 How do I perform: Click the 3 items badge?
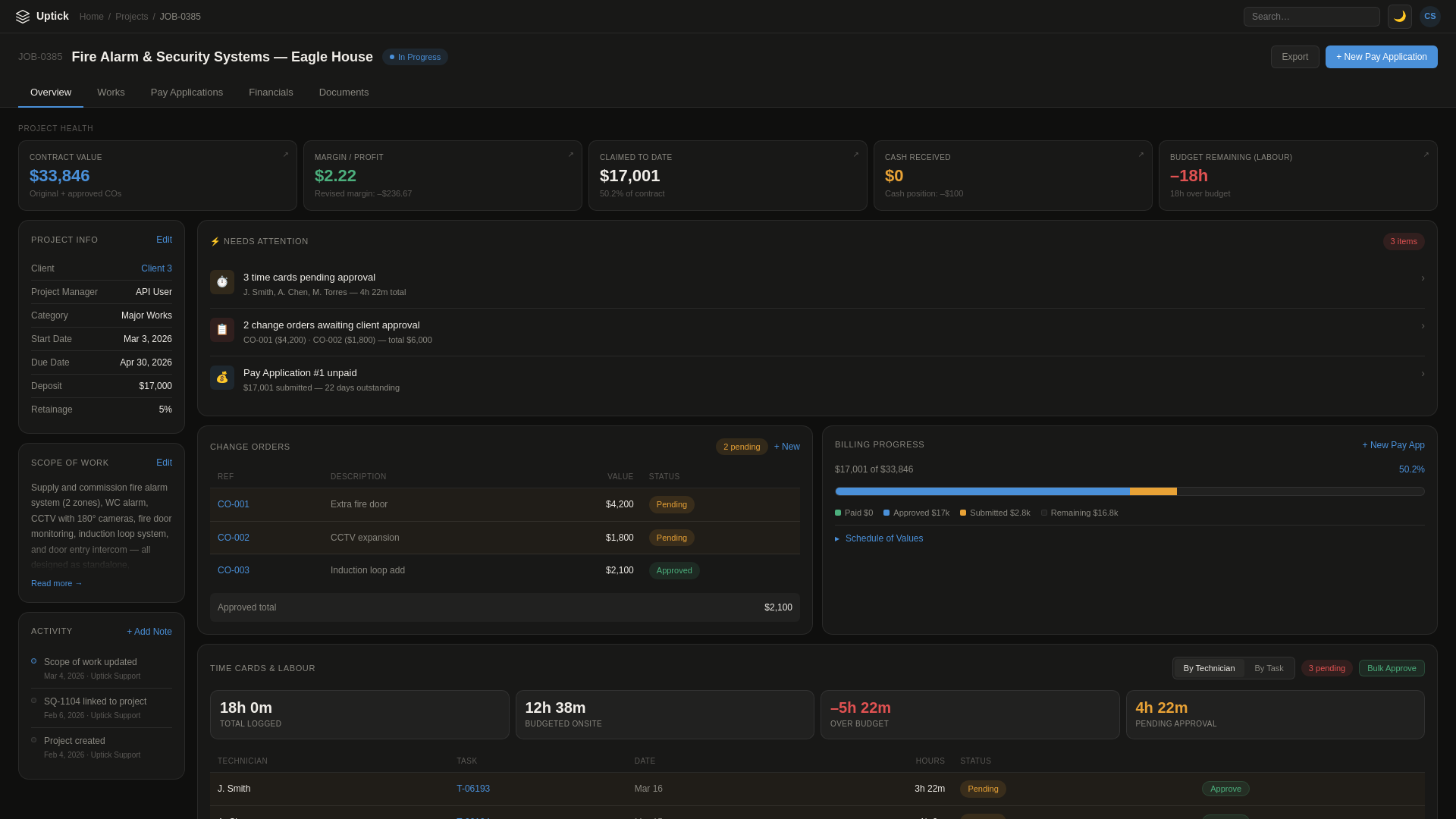[1404, 241]
